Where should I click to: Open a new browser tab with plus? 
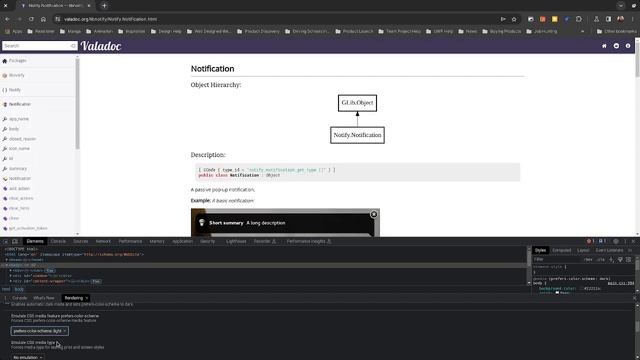tap(104, 6)
